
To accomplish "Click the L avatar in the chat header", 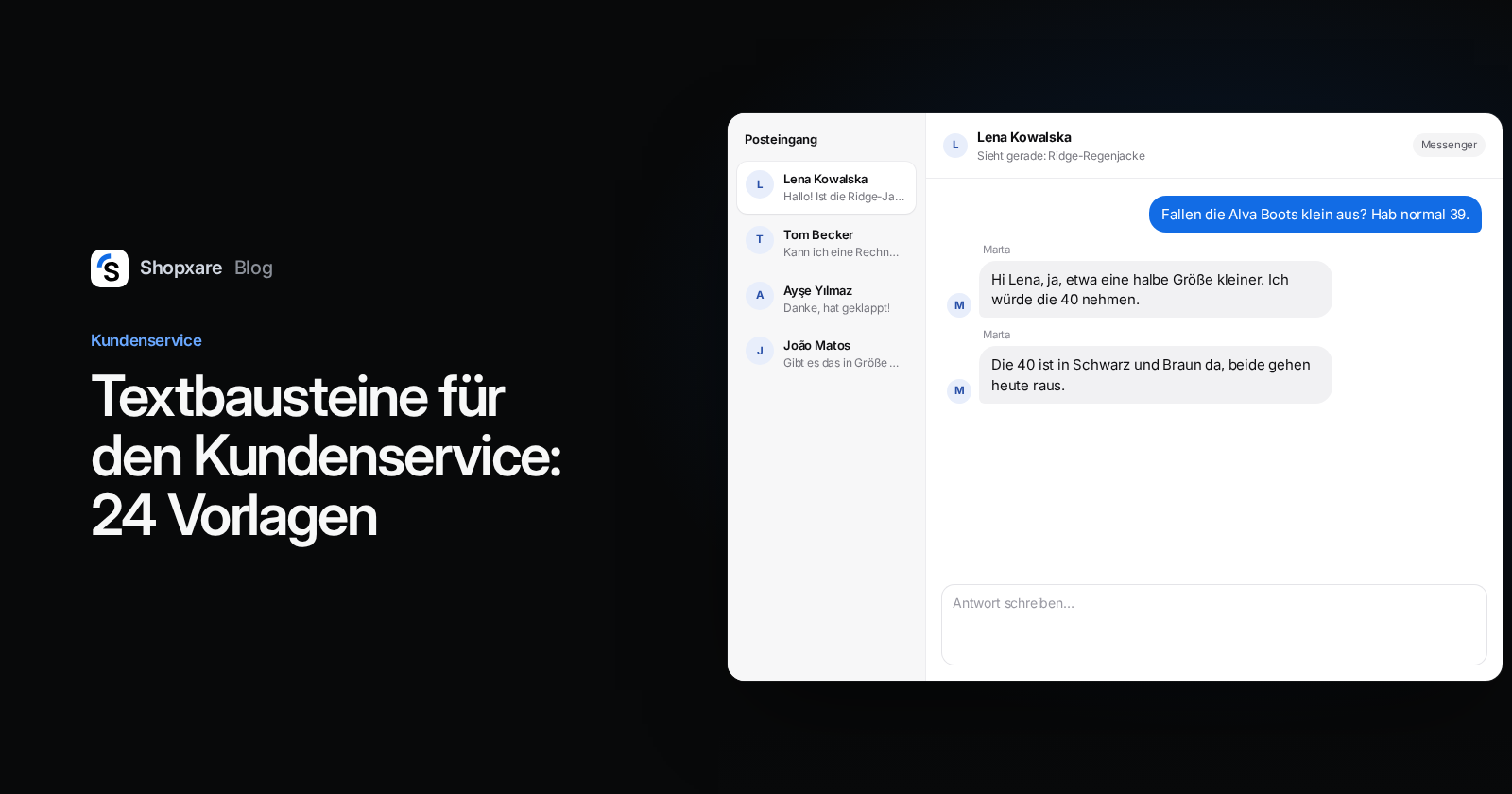I will tap(955, 146).
